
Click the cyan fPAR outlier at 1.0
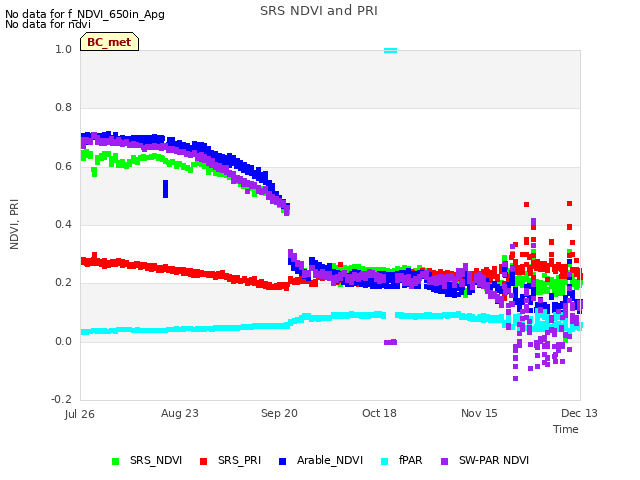(391, 51)
